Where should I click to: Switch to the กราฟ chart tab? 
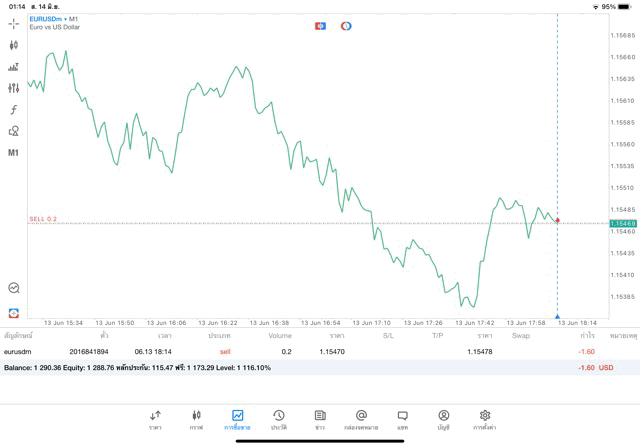[196, 419]
